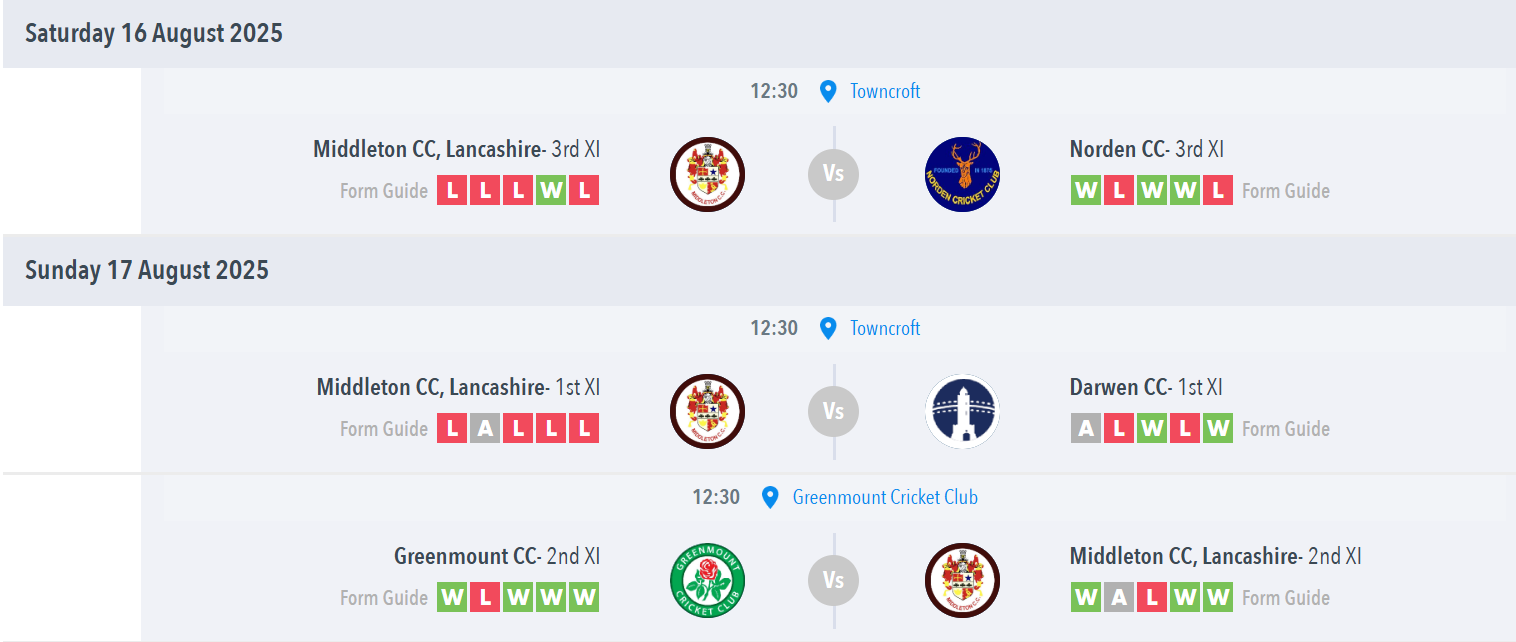Screen dimensions: 1516x642
Task: Click location pin next to Saturday Towncroft
Action: click(x=827, y=91)
